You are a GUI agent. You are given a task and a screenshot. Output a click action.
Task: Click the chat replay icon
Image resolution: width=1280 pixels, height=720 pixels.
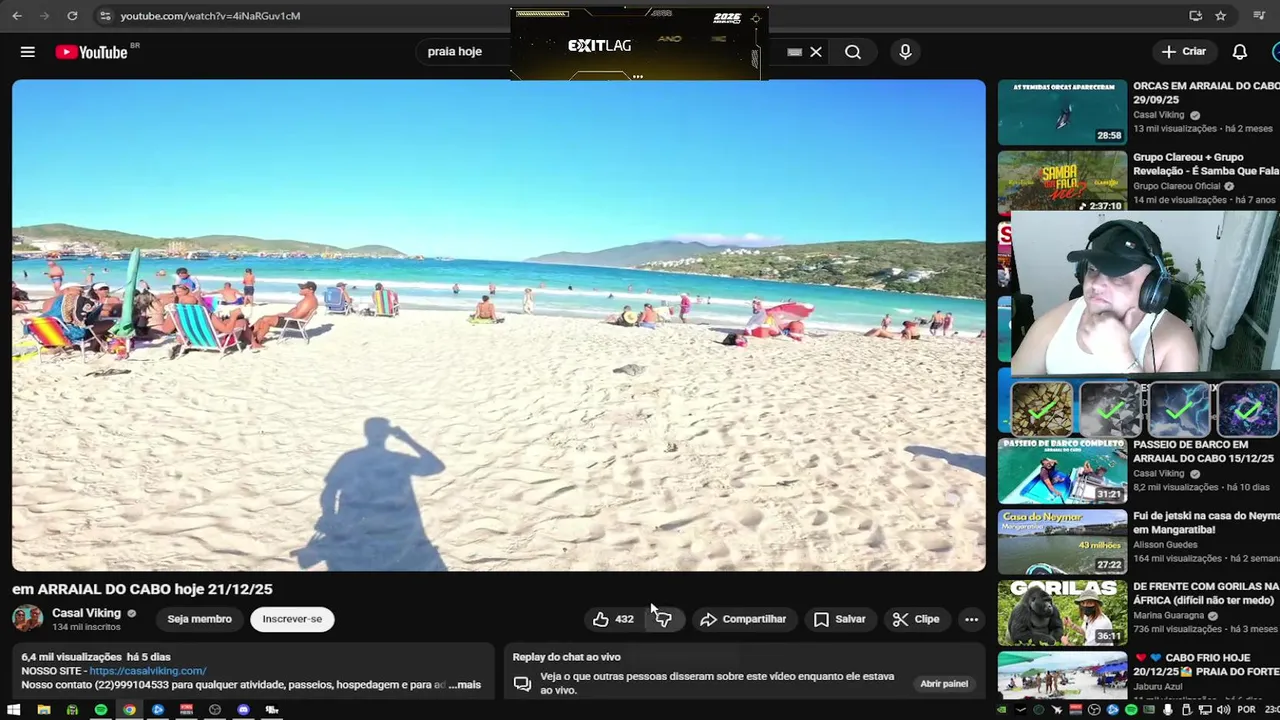(x=522, y=684)
